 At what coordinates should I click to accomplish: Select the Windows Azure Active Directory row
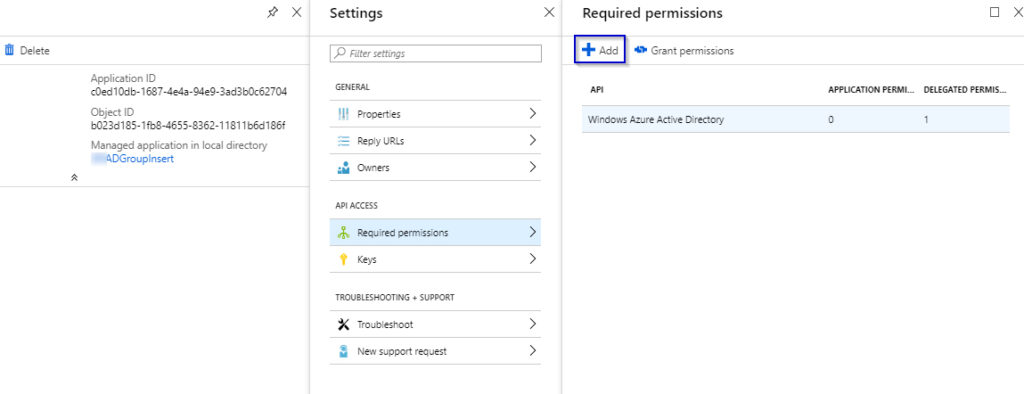tap(795, 120)
